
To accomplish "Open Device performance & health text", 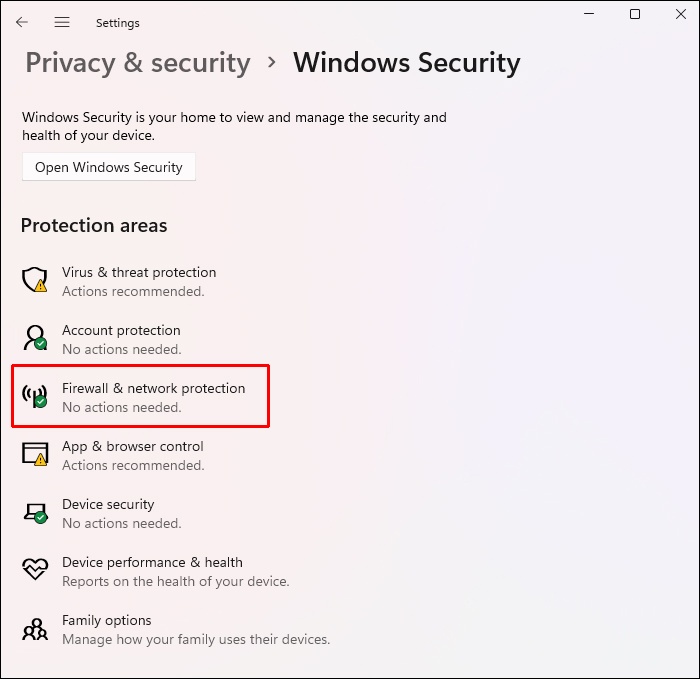I will coord(152,562).
